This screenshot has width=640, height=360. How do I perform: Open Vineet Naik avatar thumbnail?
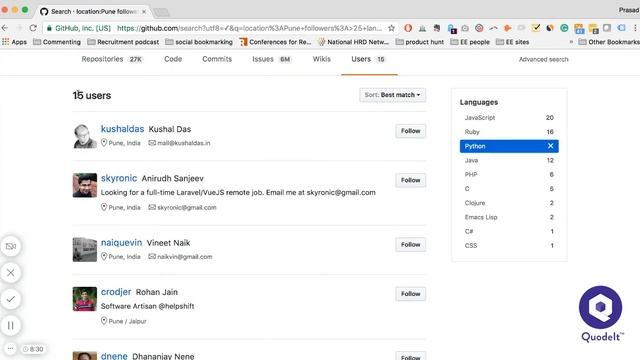(x=84, y=249)
